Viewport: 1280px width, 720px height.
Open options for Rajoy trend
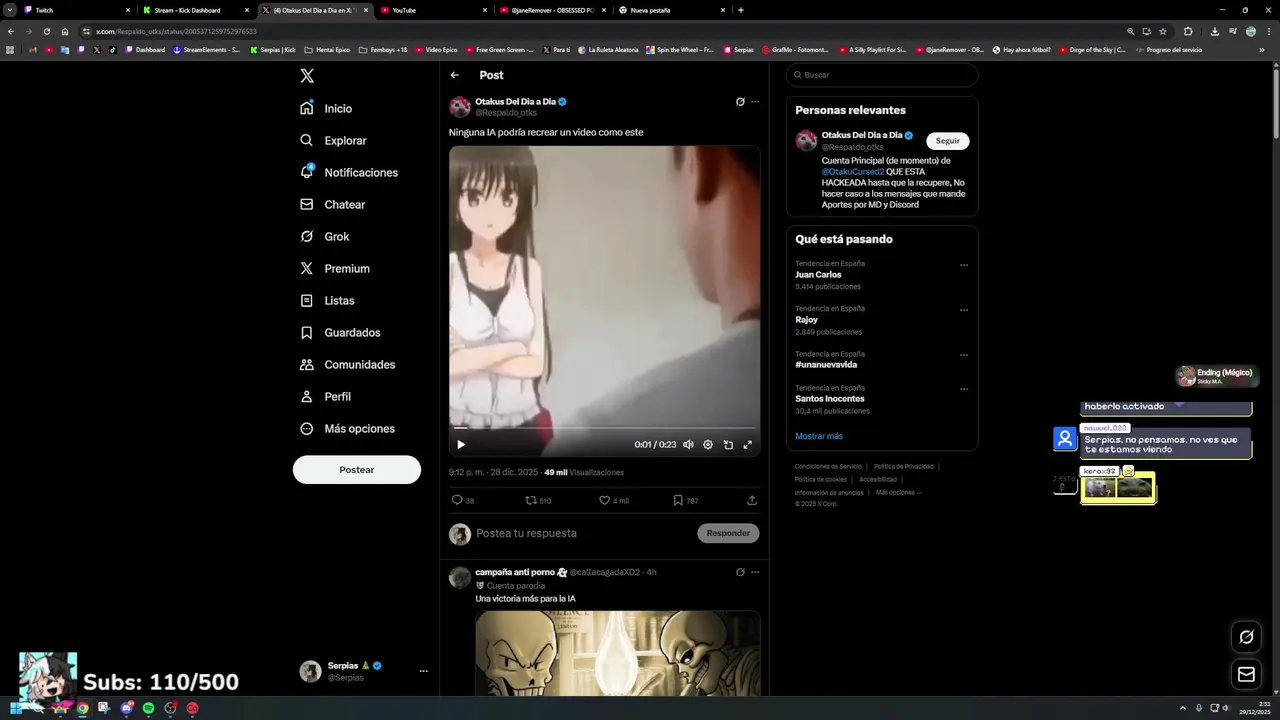tap(964, 310)
